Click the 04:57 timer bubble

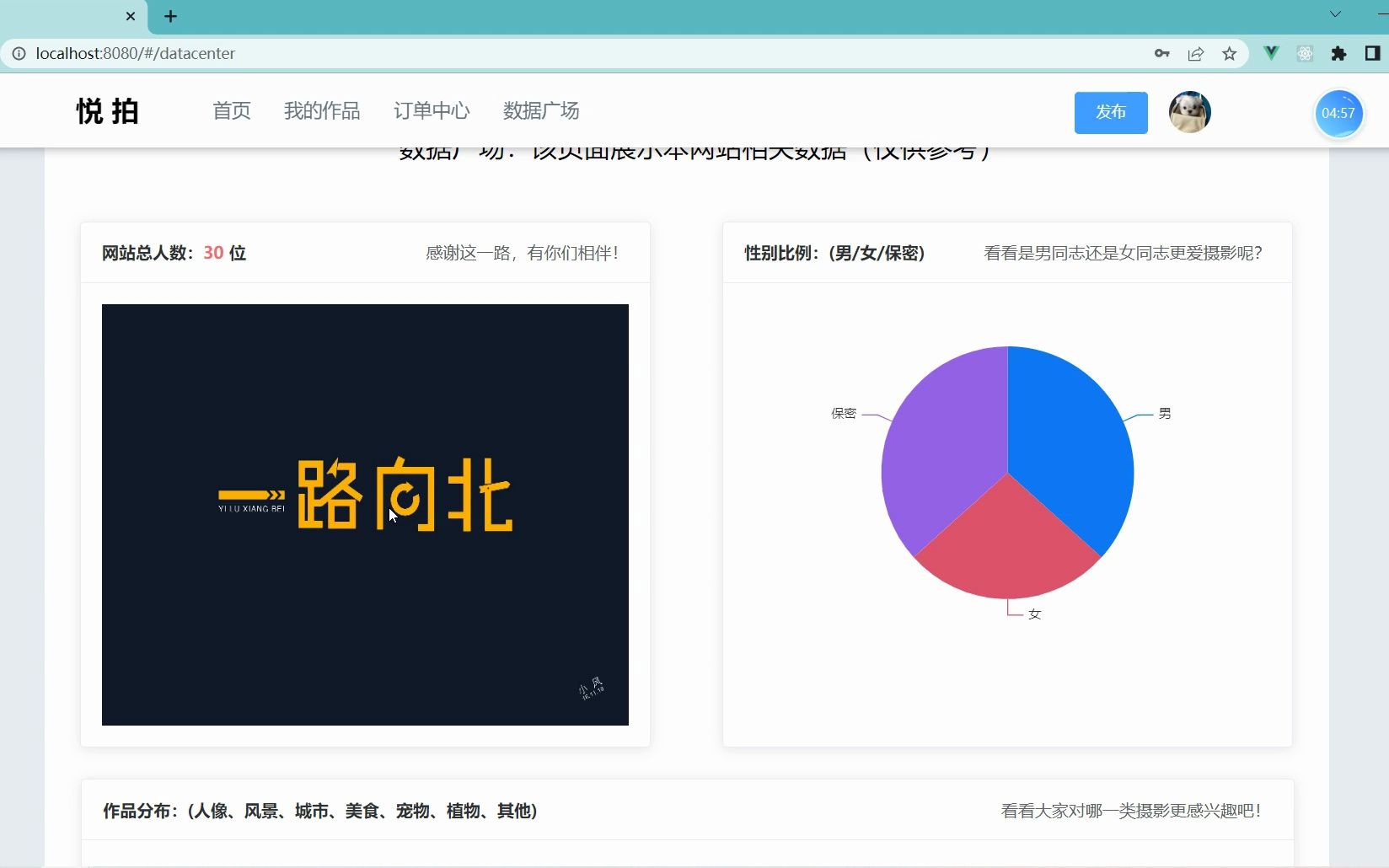(1338, 113)
